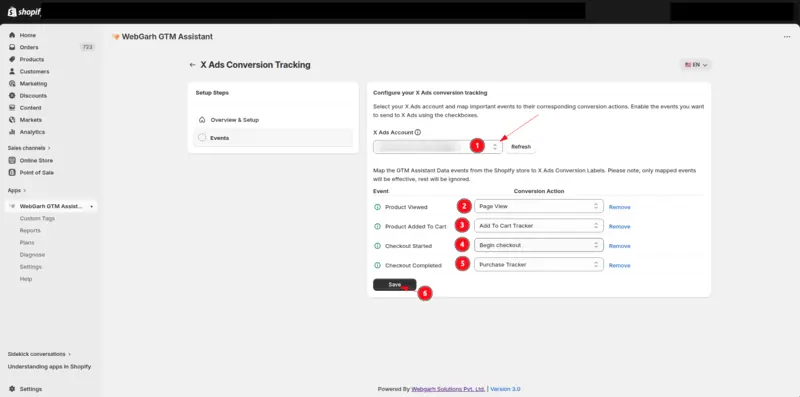
Task: Click the Products tag icon
Action: (12, 59)
